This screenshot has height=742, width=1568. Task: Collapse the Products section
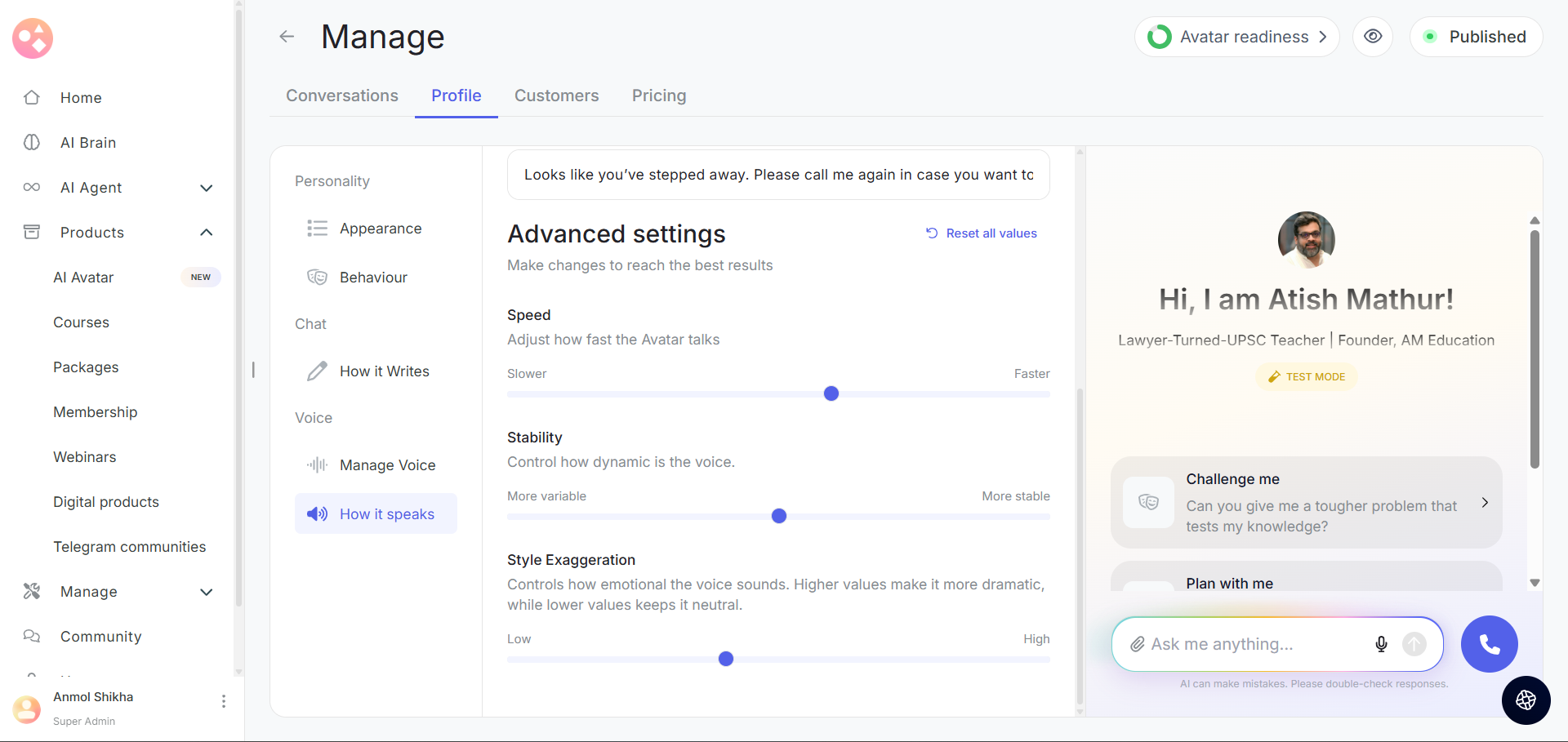click(x=206, y=233)
